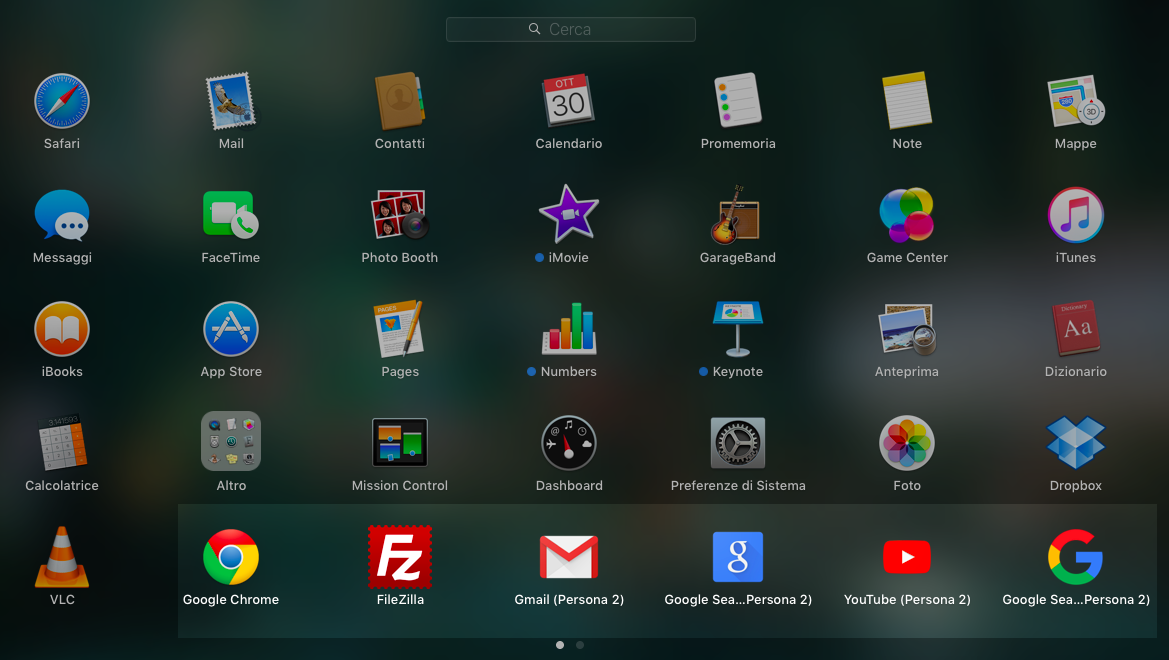Open the Safari app

click(x=62, y=101)
